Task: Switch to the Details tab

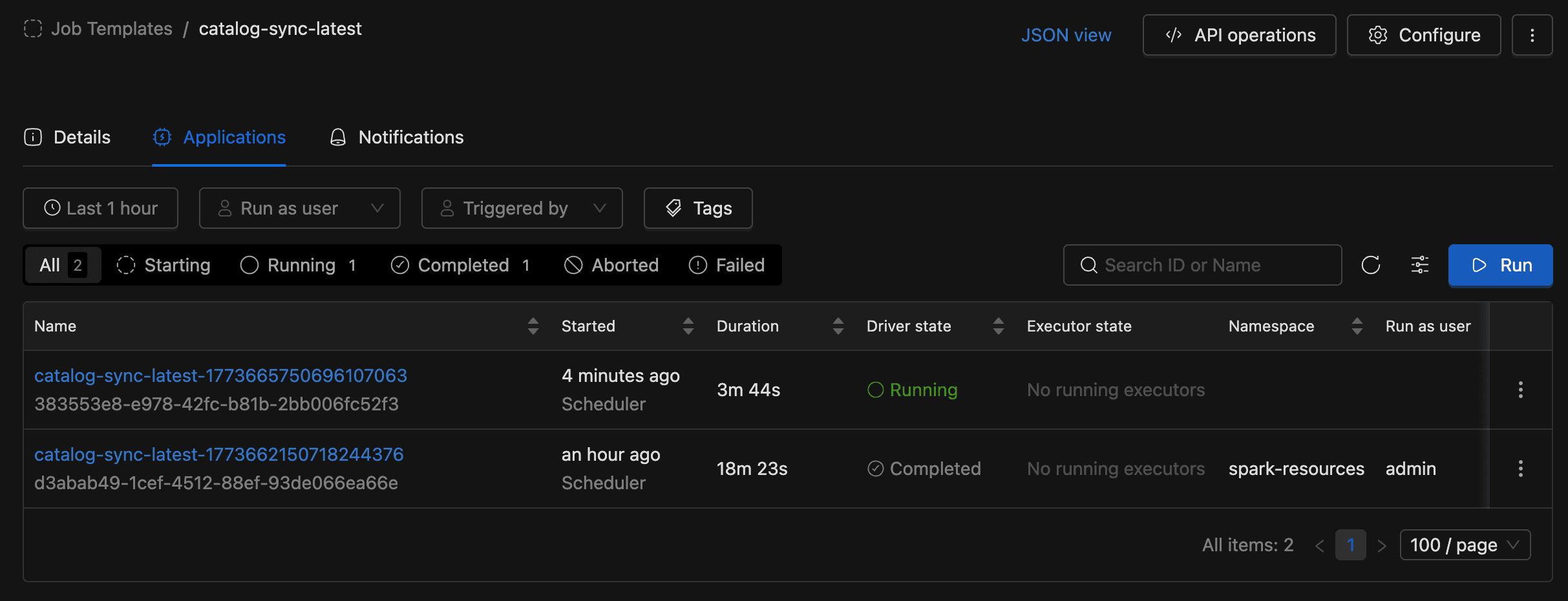Action: (67, 137)
